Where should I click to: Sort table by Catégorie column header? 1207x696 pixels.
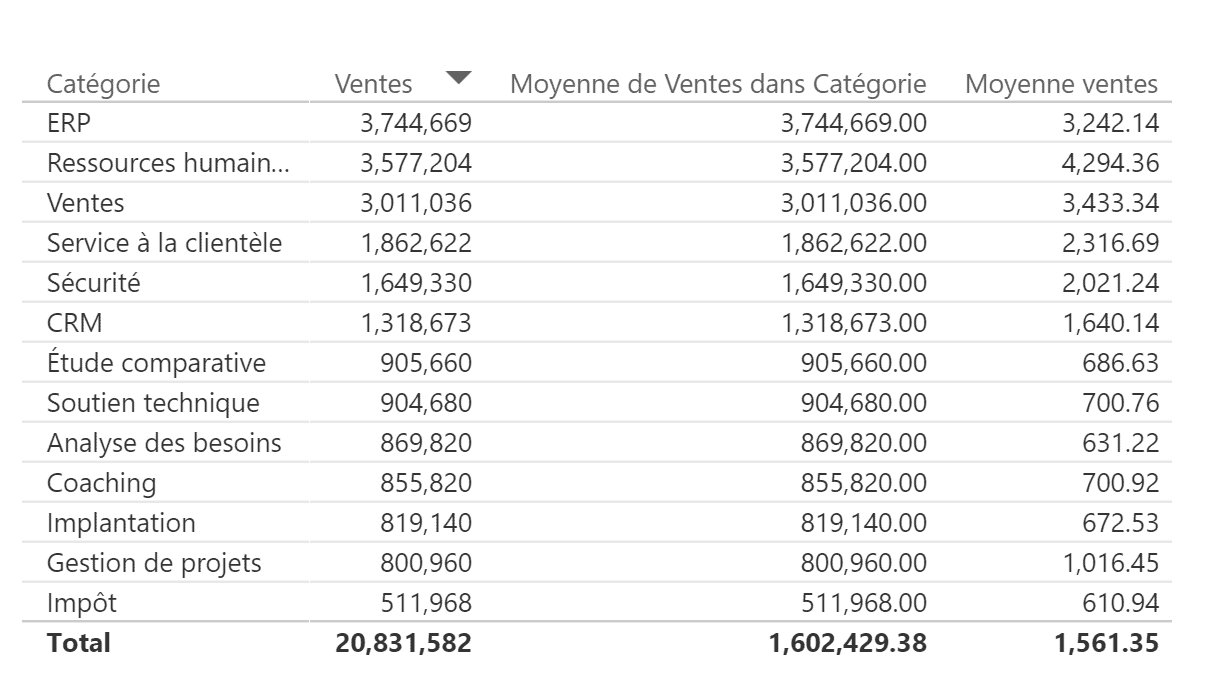[x=103, y=84]
